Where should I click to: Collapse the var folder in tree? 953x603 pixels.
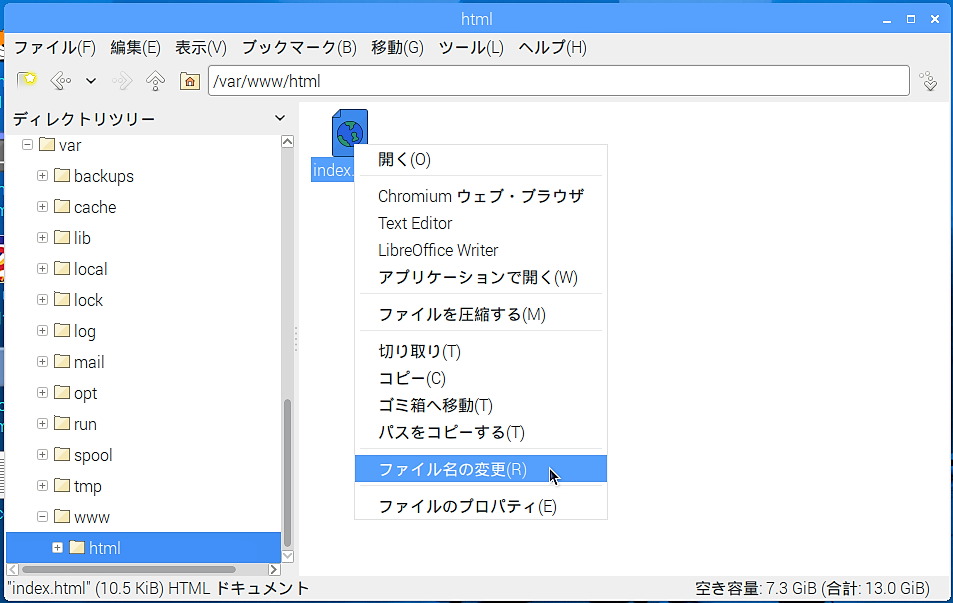pos(27,145)
